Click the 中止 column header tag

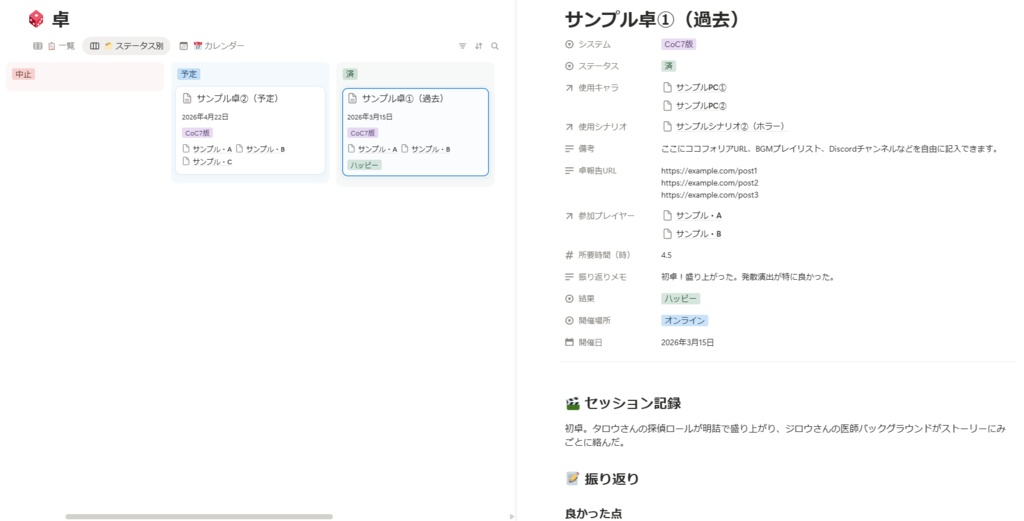(23, 74)
